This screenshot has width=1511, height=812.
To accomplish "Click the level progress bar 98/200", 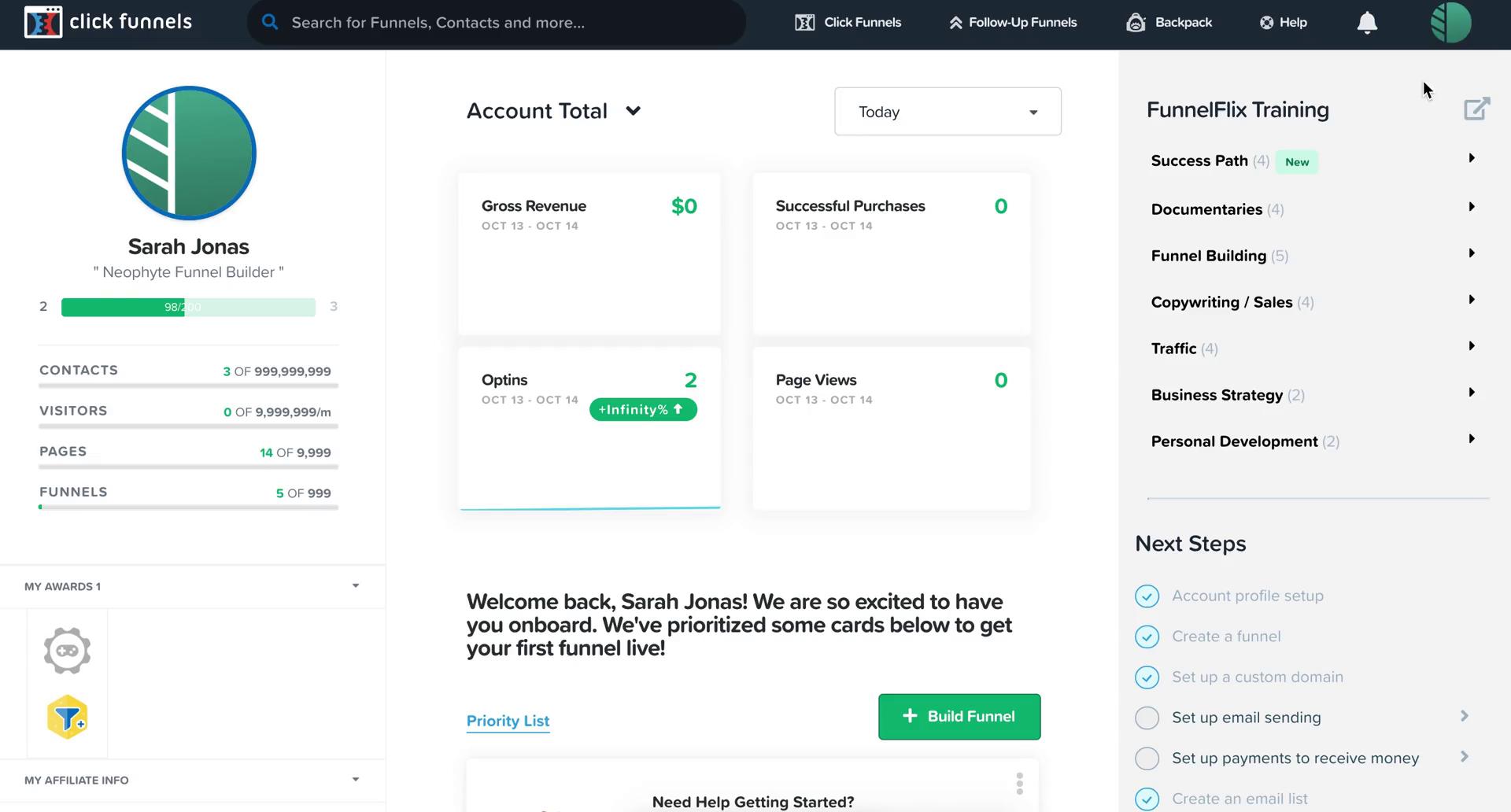I will click(x=188, y=307).
